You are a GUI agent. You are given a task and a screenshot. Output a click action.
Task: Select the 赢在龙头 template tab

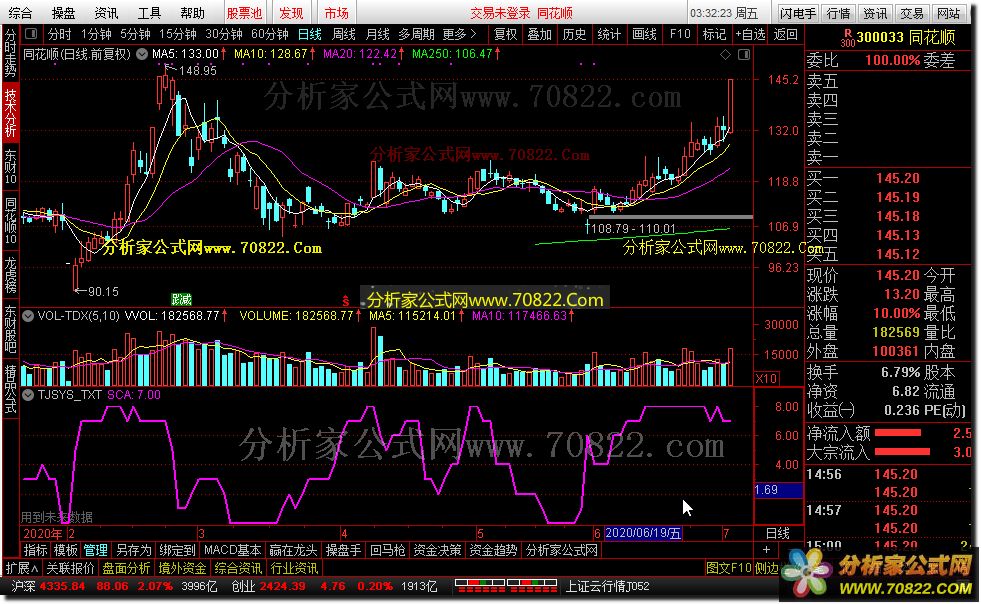(293, 550)
